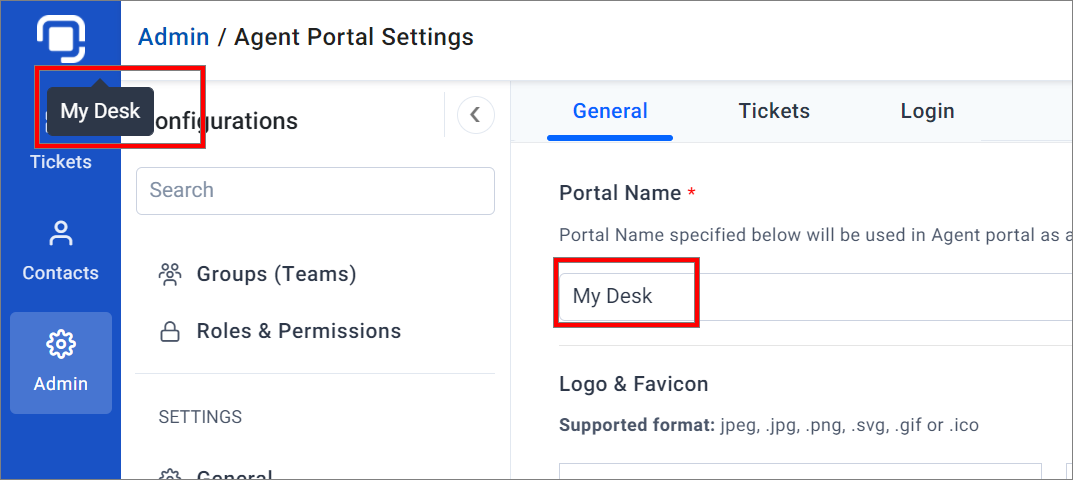1073x480 pixels.
Task: Switch to the Tickets tab
Action: pyautogui.click(x=774, y=111)
